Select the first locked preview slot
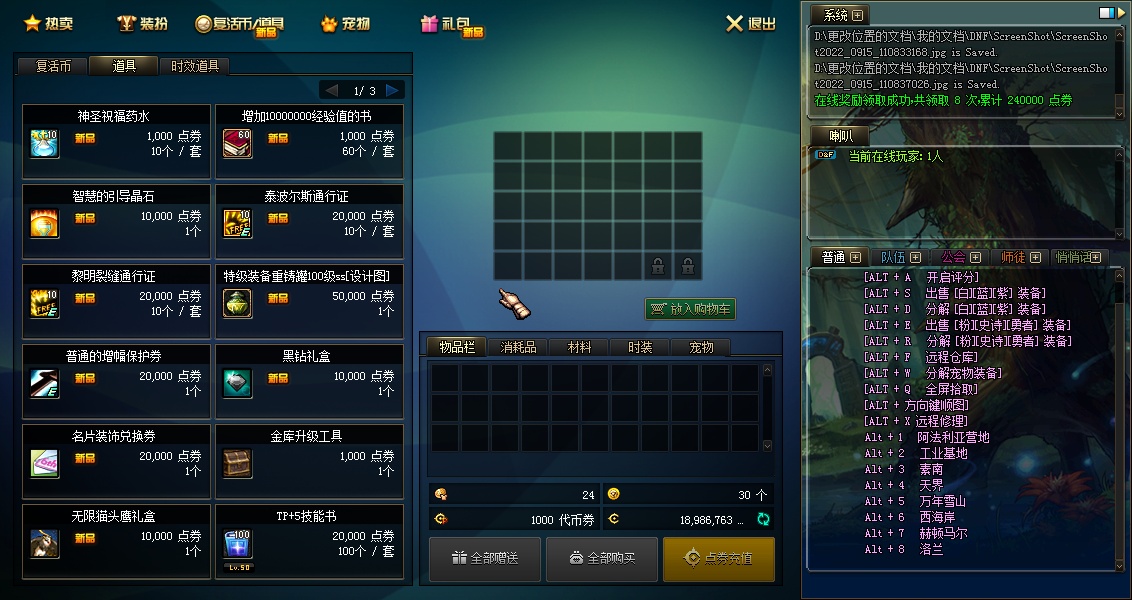This screenshot has height=600, width=1132. pos(658,266)
